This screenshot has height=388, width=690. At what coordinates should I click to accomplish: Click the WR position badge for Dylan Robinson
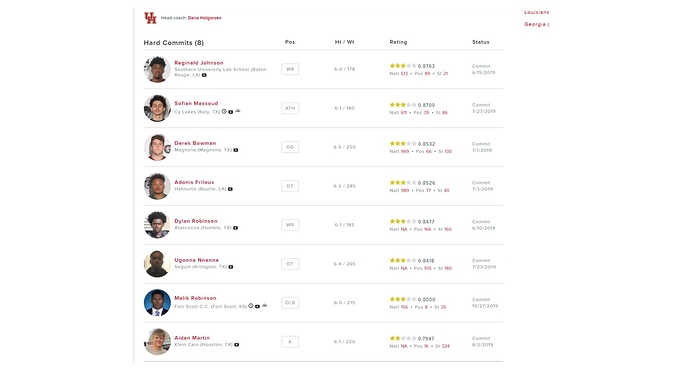(290, 225)
